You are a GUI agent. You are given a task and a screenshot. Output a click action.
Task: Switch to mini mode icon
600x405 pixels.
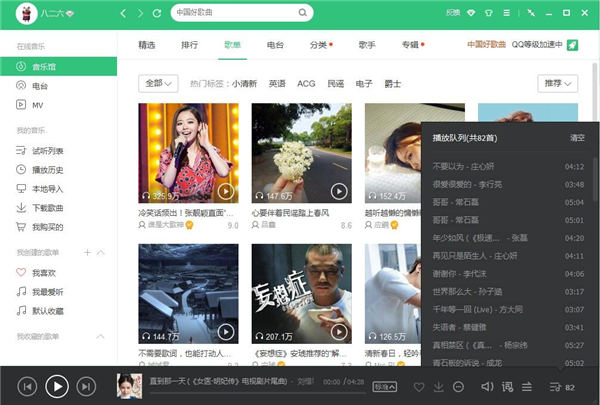coord(531,13)
